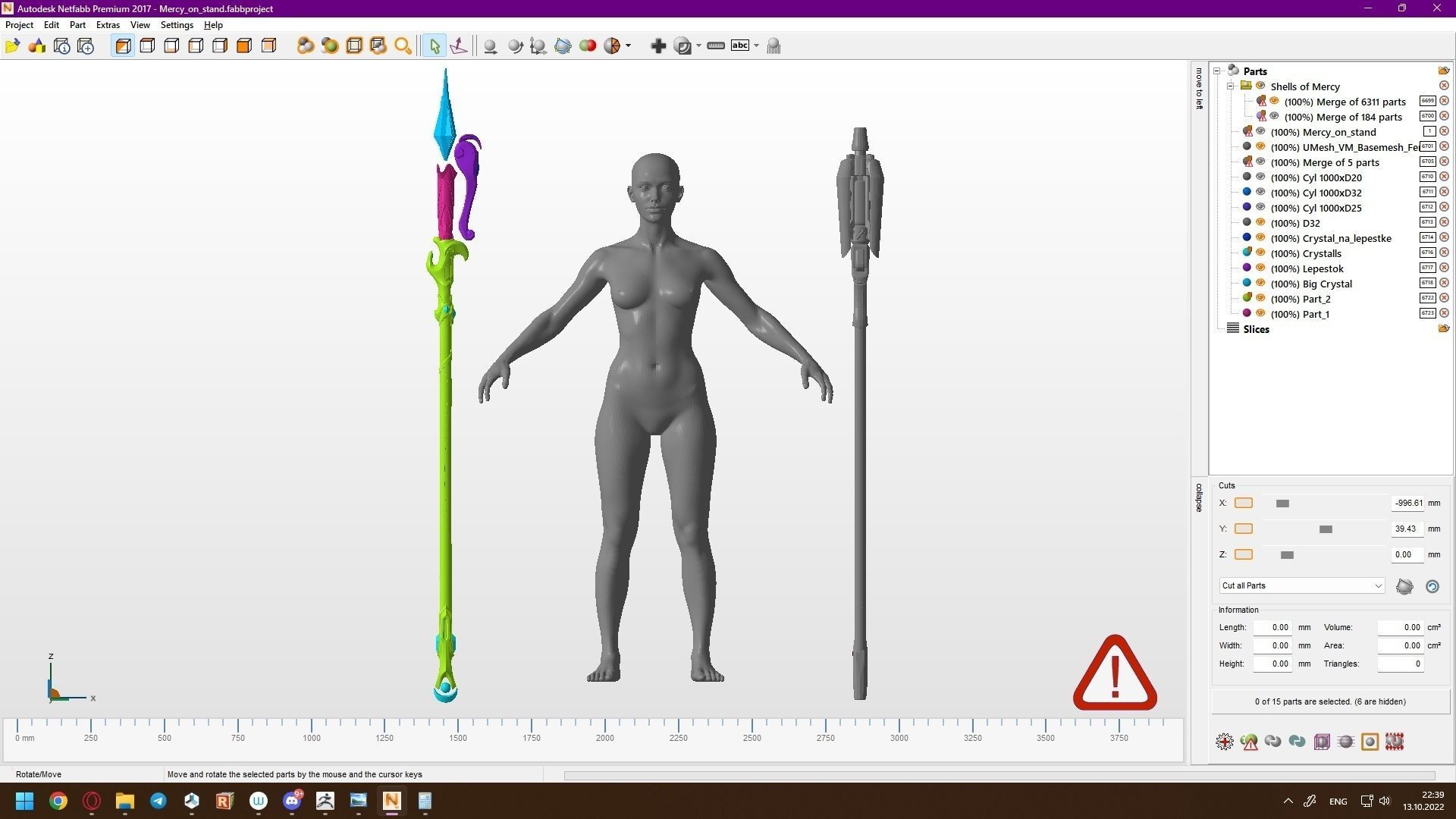Click the execute cut sphere icon
Screen dimensions: 1456x819
[1404, 586]
